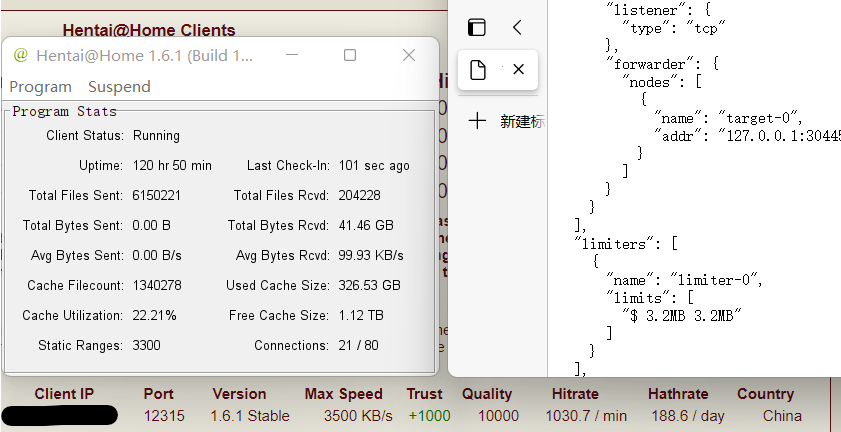
Task: Click the Program Stats group label
Action: [x=64, y=112]
